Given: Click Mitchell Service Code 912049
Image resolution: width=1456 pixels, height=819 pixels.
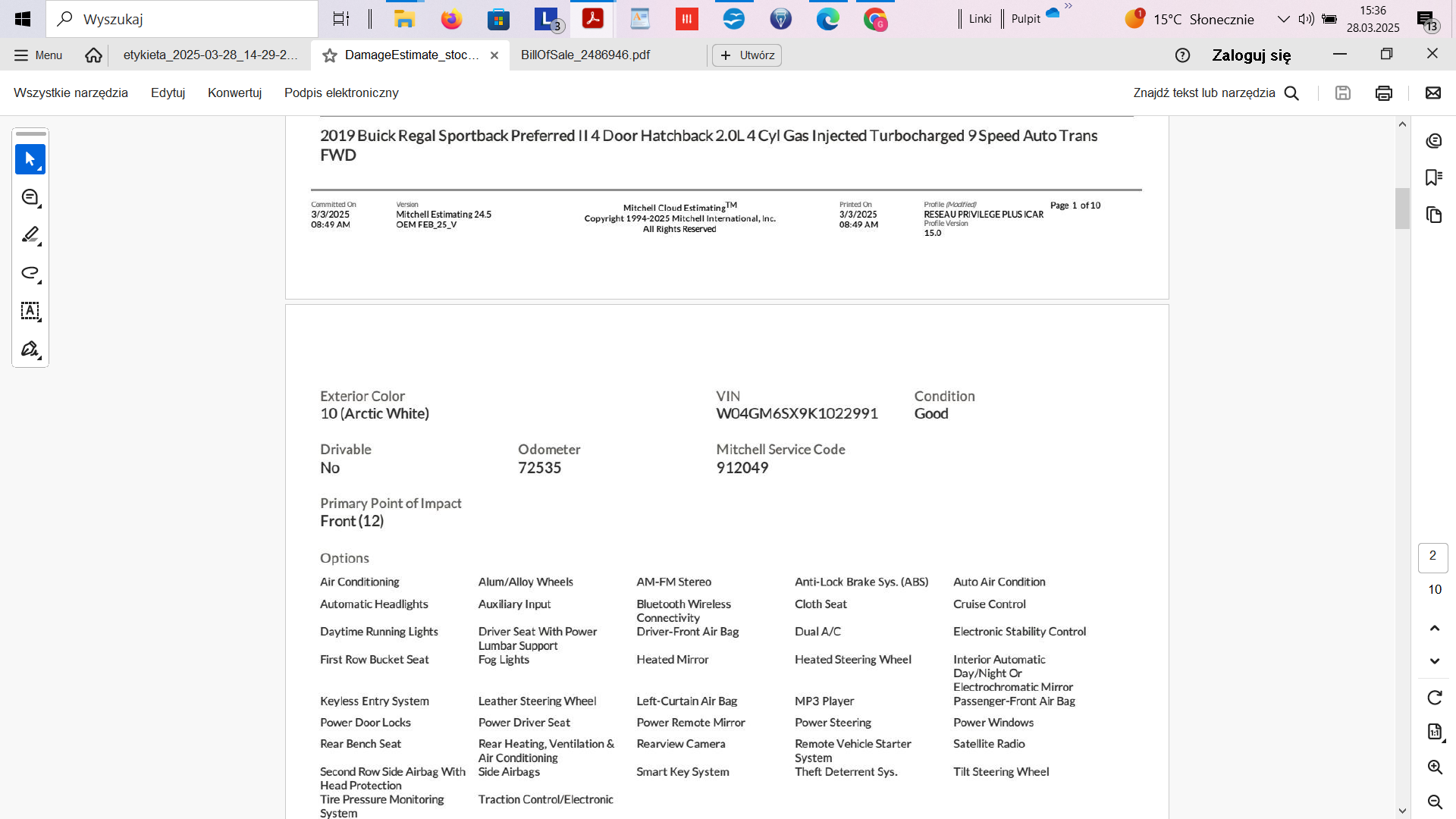Looking at the screenshot, I should pyautogui.click(x=742, y=468).
